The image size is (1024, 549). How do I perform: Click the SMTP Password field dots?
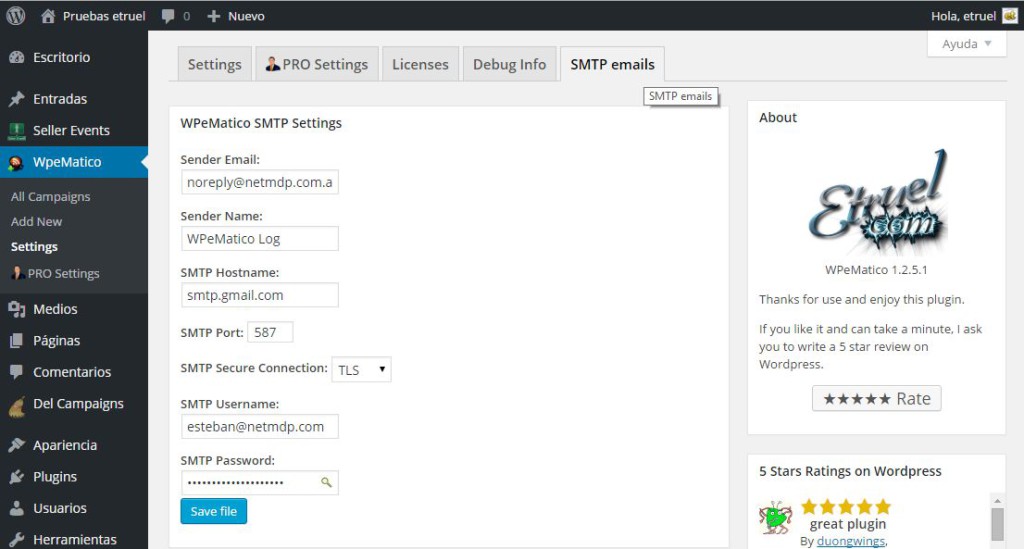pyautogui.click(x=236, y=482)
